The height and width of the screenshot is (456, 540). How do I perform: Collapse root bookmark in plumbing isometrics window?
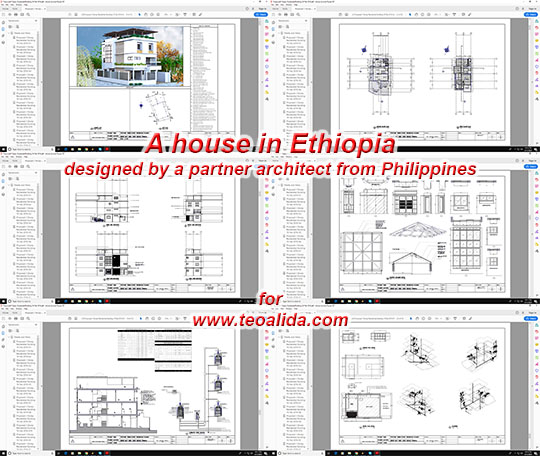pyautogui.click(x=279, y=337)
